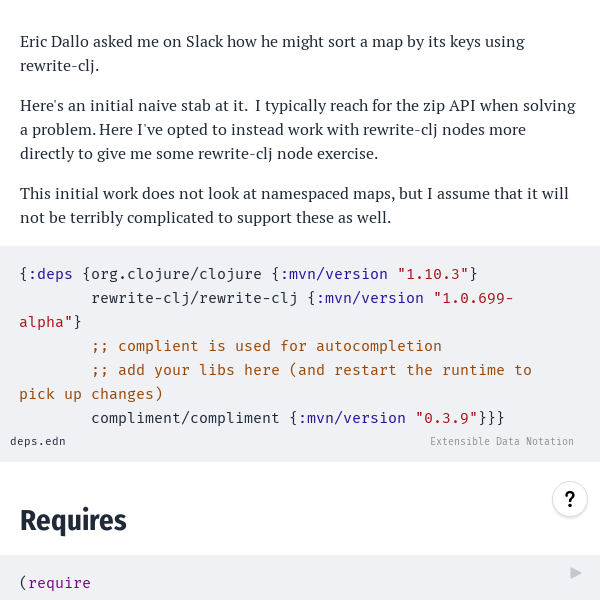
Task: Click the compliment/compliment dependency name
Action: tap(185, 418)
